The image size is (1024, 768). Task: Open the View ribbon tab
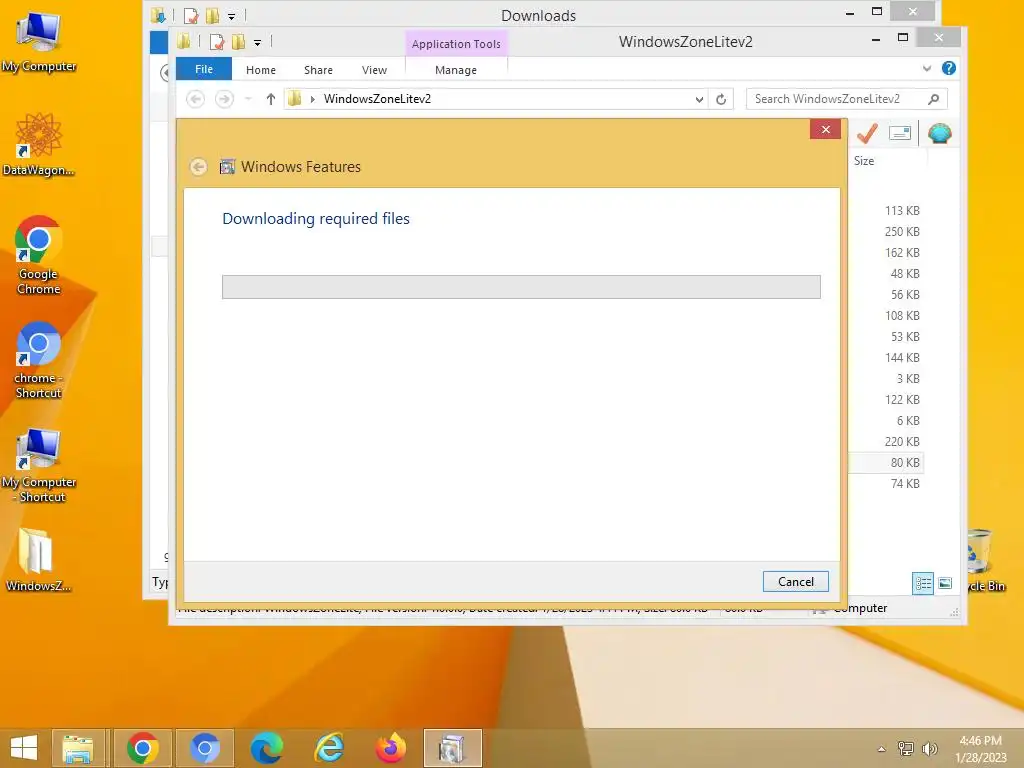(374, 70)
